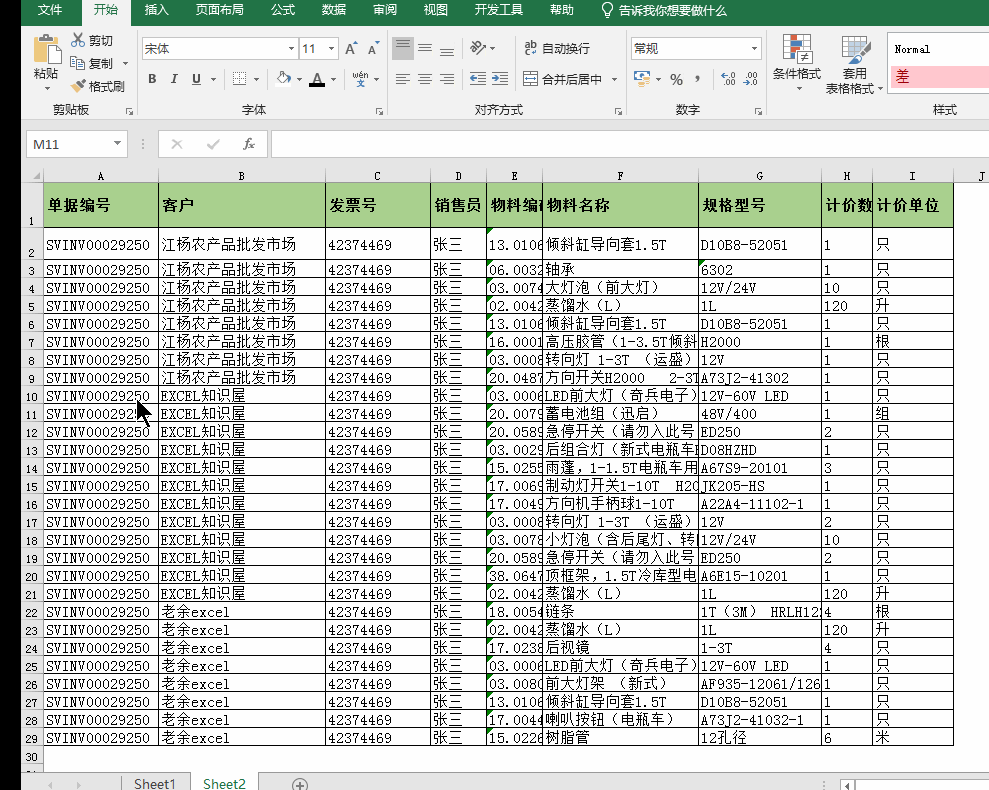Apply percent style format
This screenshot has height=790, width=989.
tap(677, 79)
